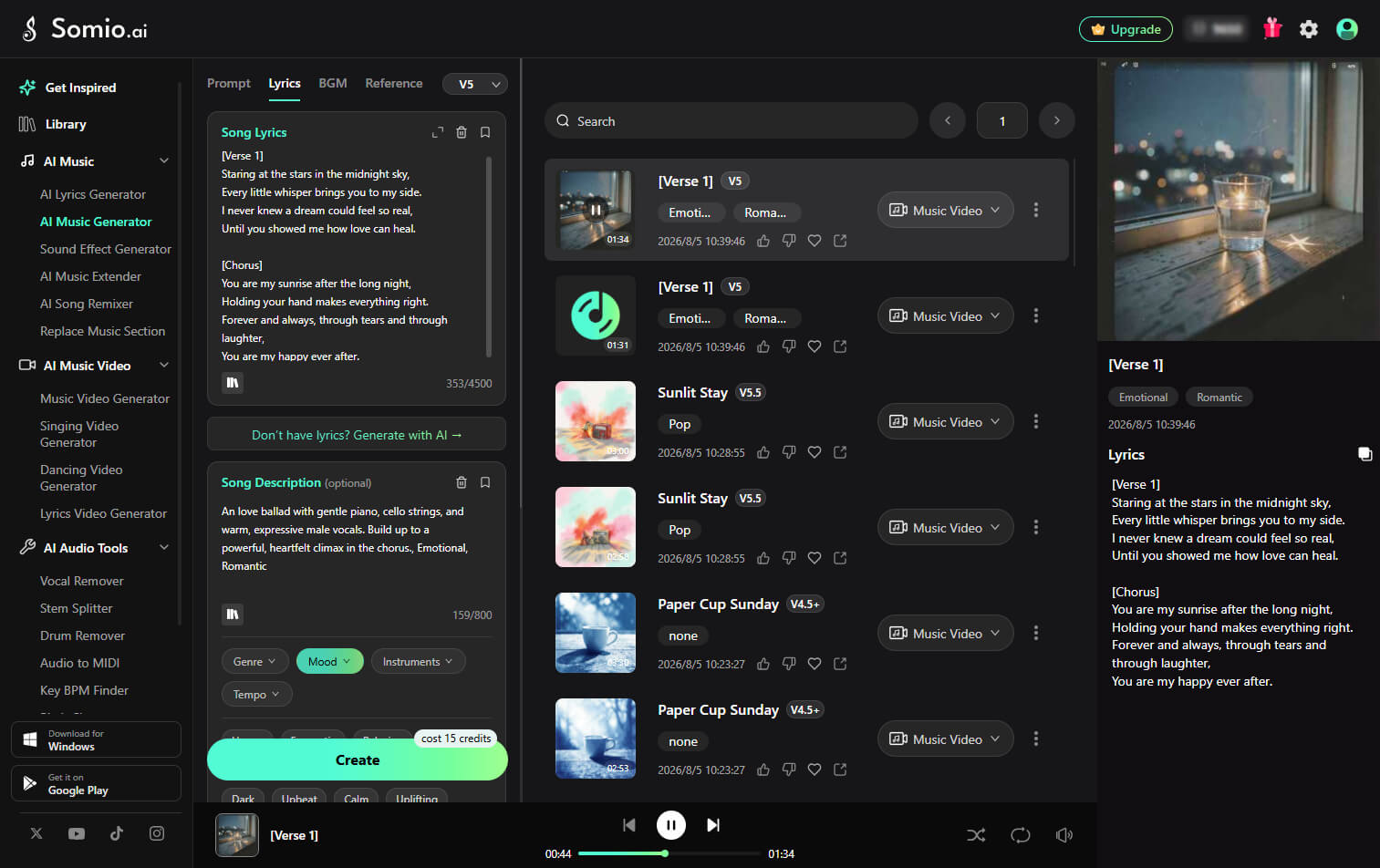Delete the Song Description text
The height and width of the screenshot is (868, 1380).
[x=462, y=482]
